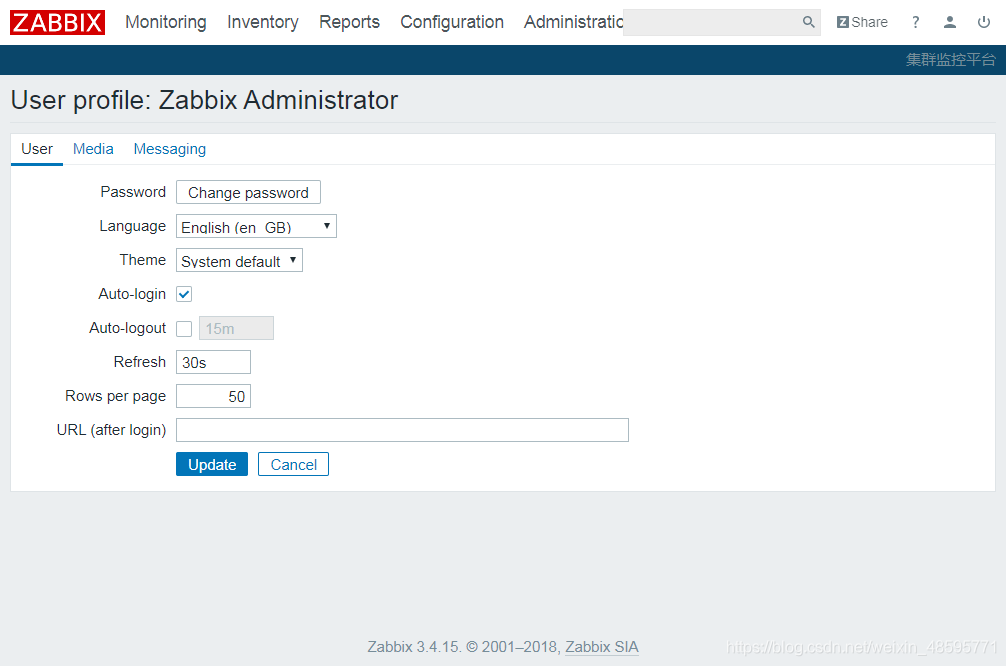Switch to the User tab
The width and height of the screenshot is (1006, 666).
[37, 149]
